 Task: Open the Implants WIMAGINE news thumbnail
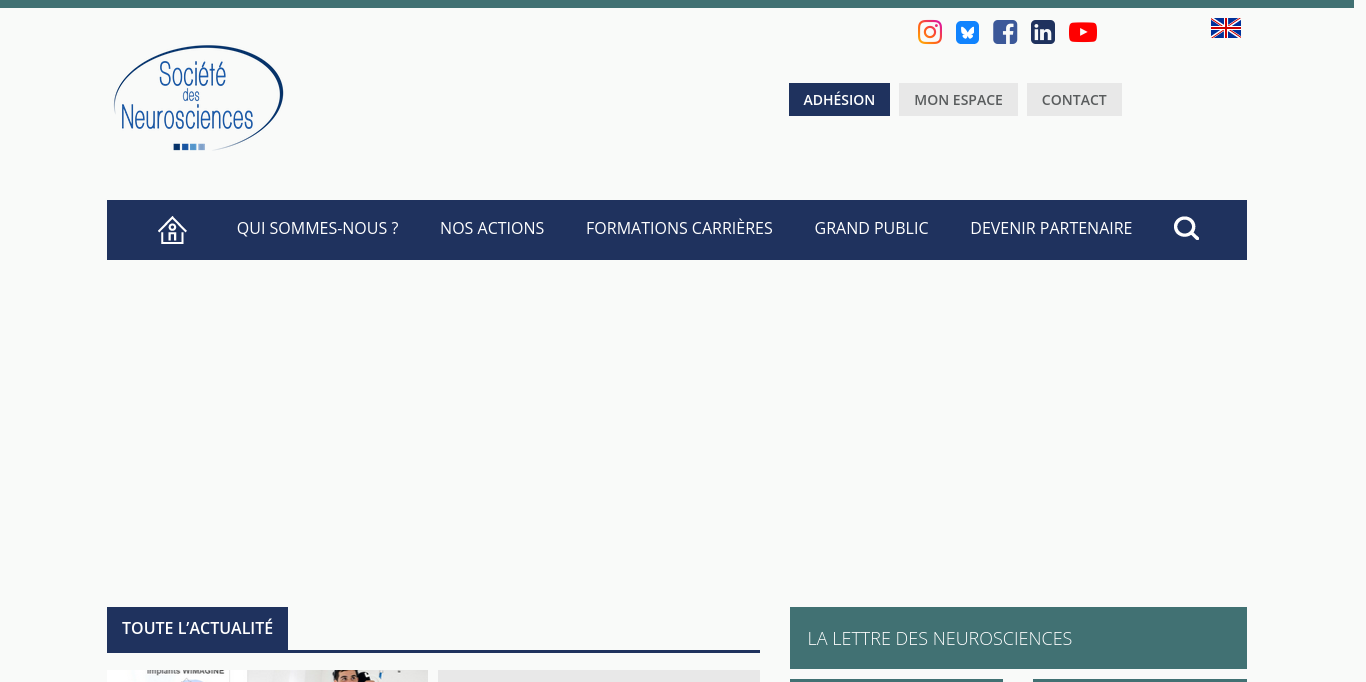(168, 675)
